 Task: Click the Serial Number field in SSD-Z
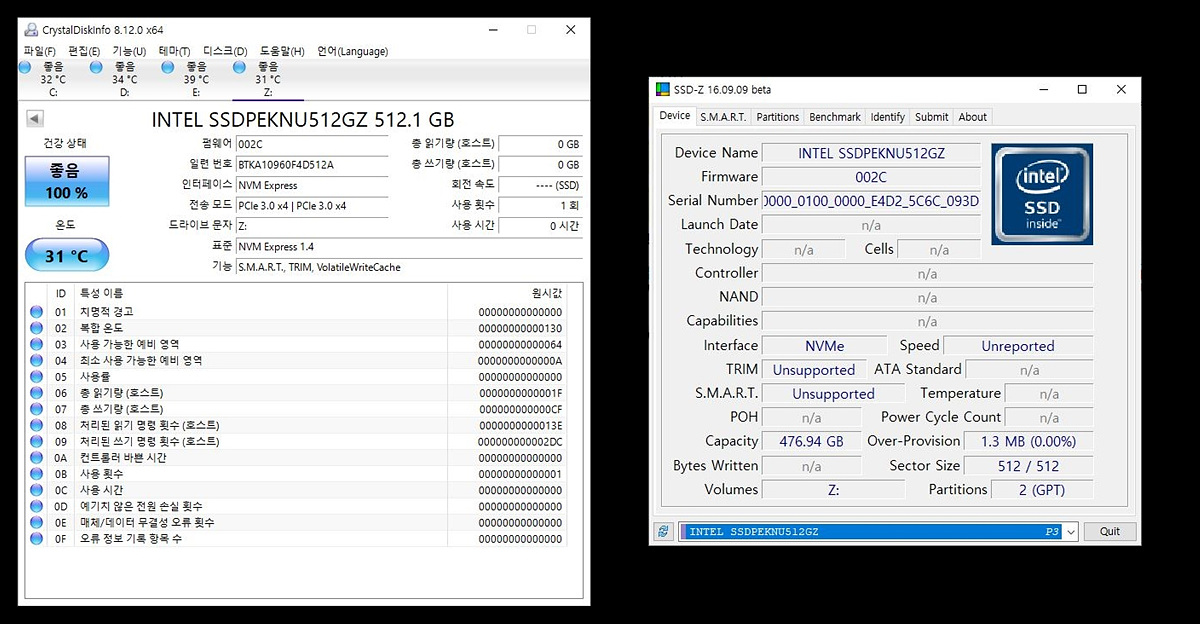click(871, 201)
